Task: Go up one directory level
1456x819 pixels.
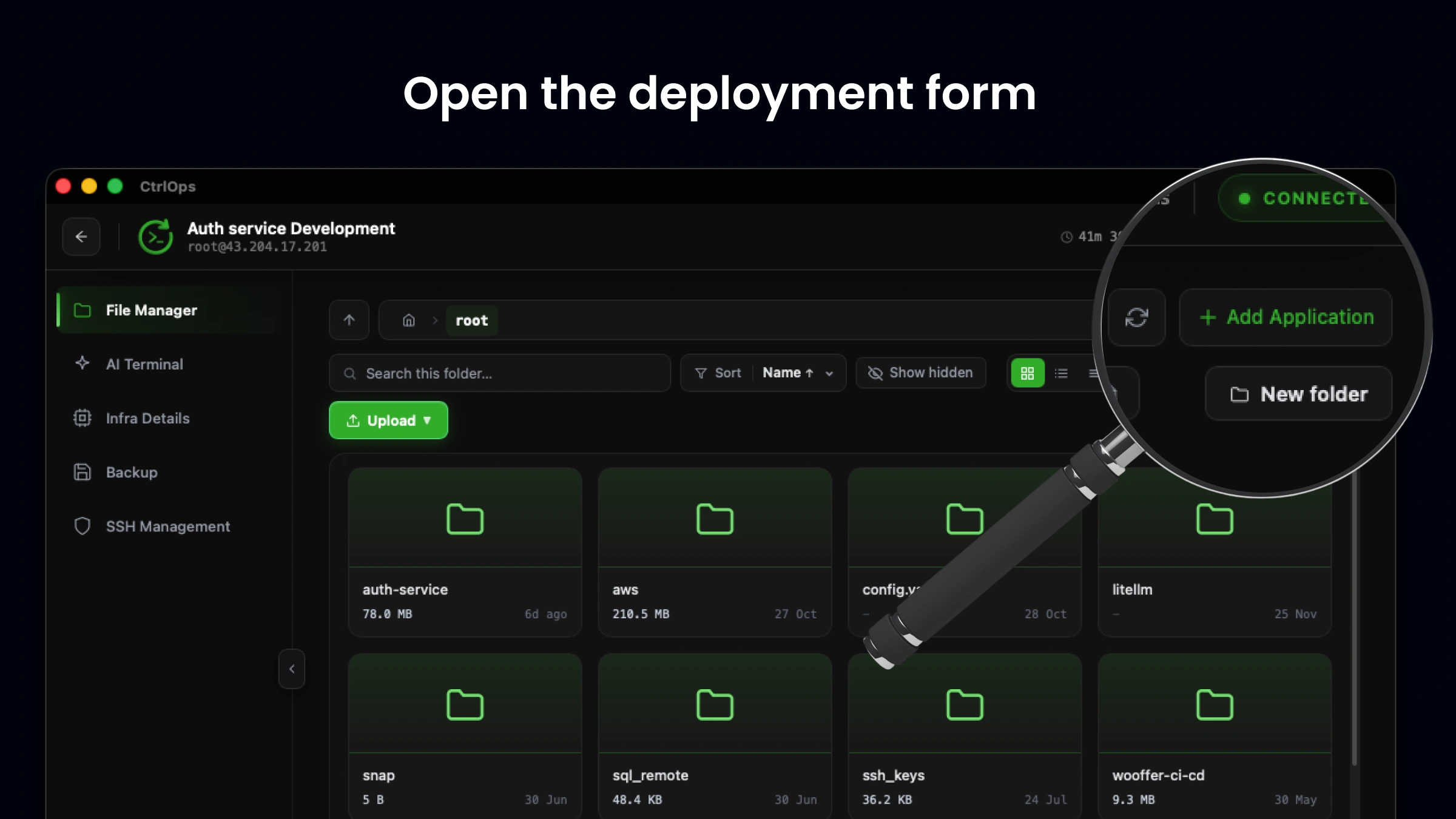Action: 349,320
